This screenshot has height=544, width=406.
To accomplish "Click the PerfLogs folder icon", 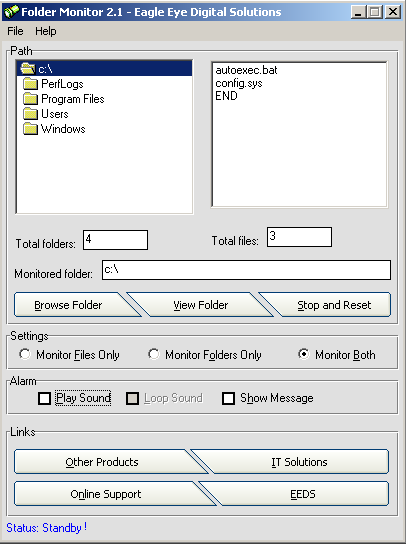I will point(31,84).
